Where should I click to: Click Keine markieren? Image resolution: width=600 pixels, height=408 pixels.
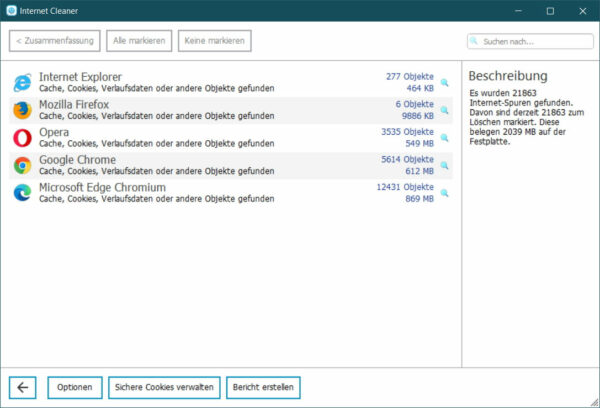(215, 41)
